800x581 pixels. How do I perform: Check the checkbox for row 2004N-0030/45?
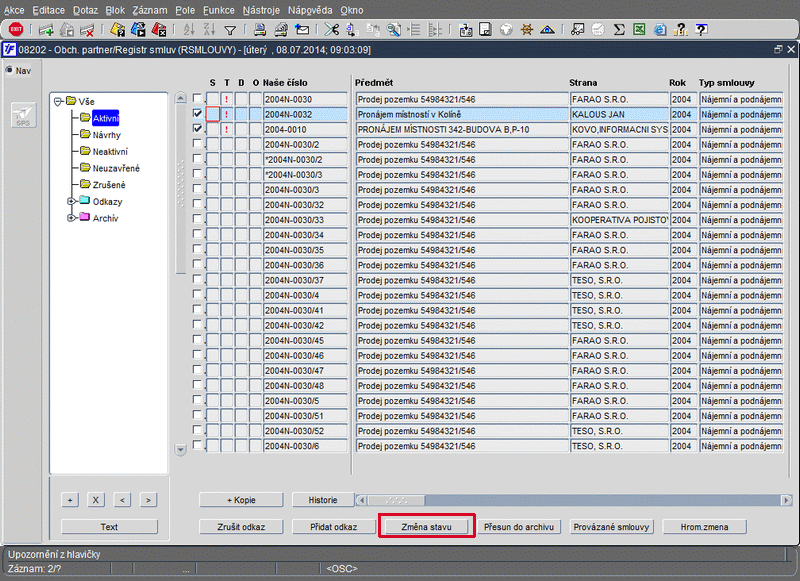(x=197, y=339)
